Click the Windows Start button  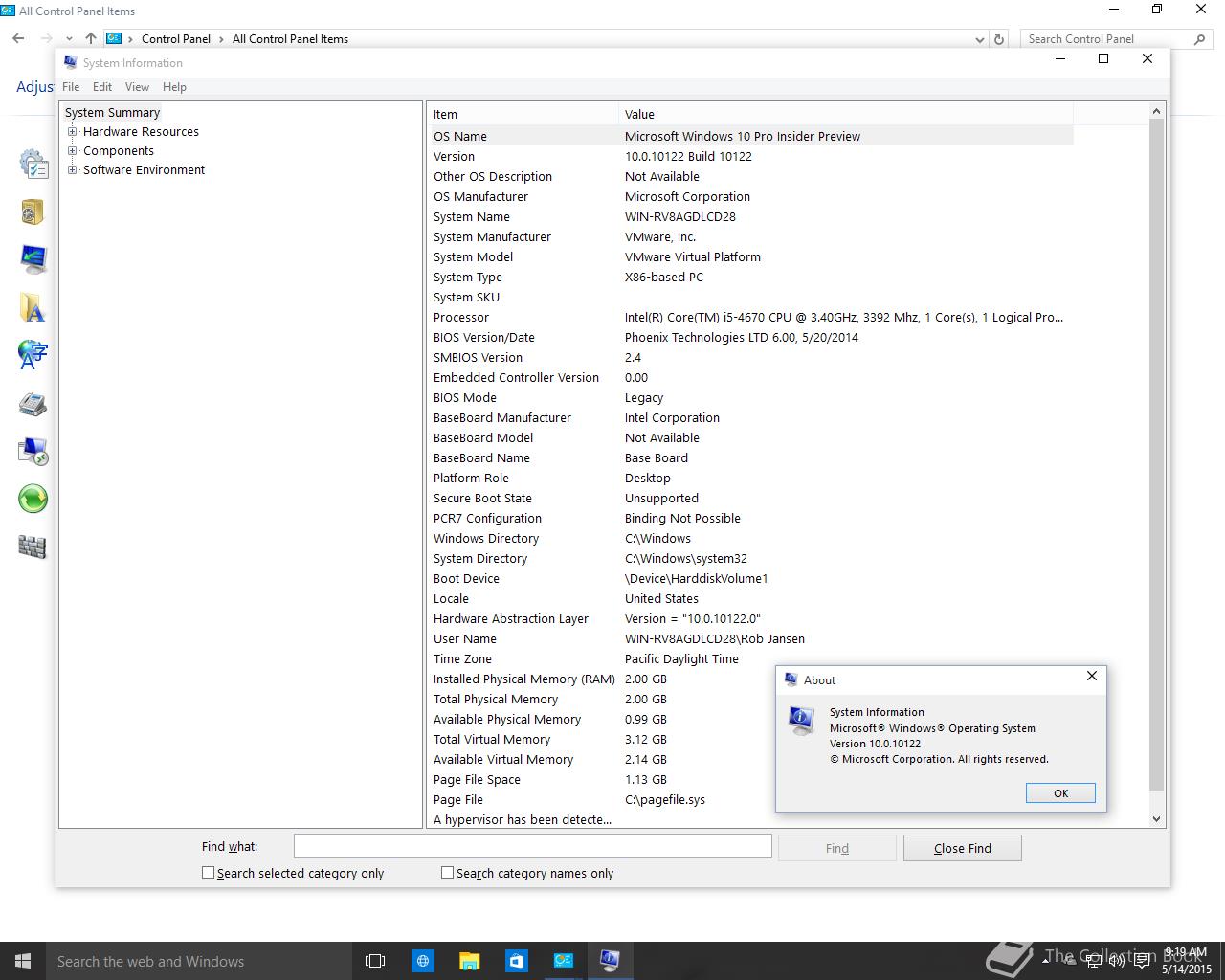pos(23,961)
